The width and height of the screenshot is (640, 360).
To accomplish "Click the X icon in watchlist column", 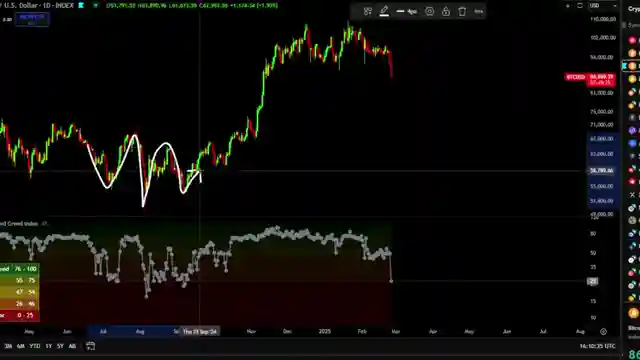I will point(632,195).
